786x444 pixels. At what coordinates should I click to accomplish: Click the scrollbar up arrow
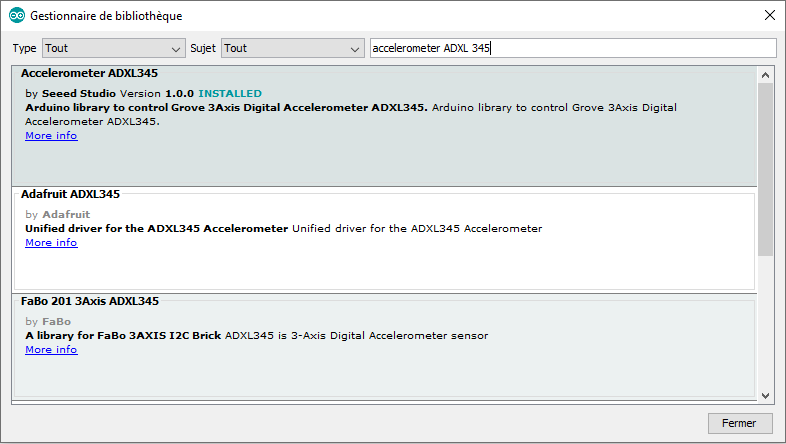tap(765, 75)
